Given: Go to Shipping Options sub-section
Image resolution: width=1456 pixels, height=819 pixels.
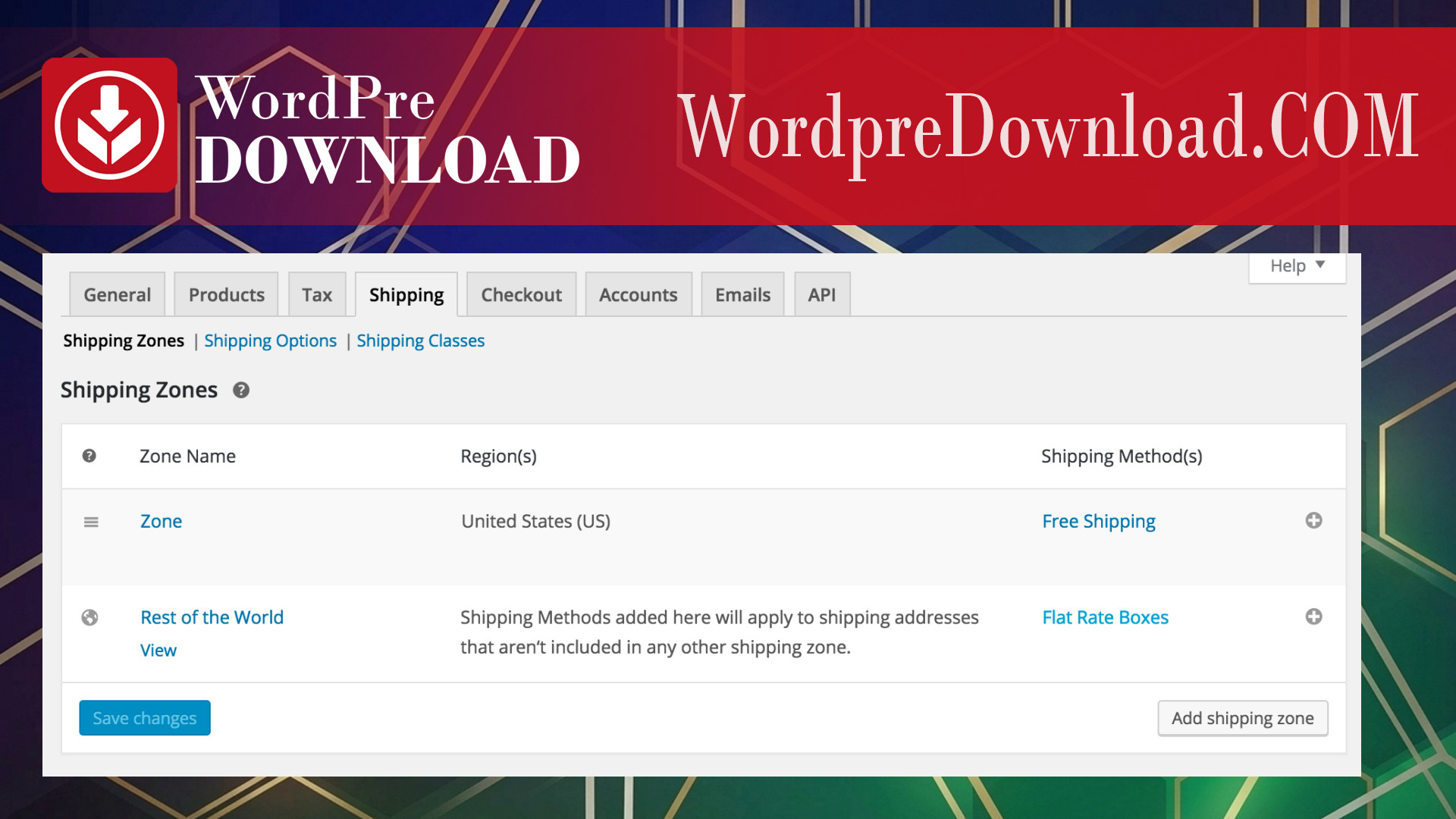Looking at the screenshot, I should click(x=271, y=341).
